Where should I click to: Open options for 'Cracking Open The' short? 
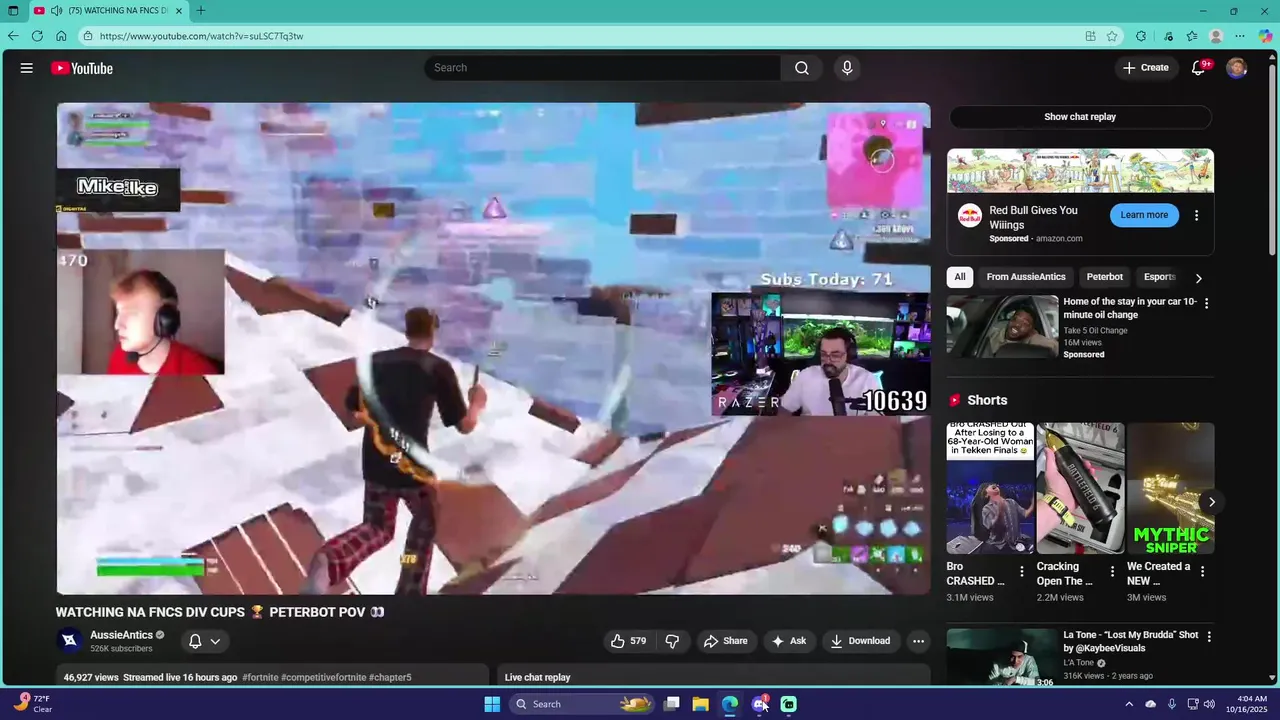point(1112,572)
